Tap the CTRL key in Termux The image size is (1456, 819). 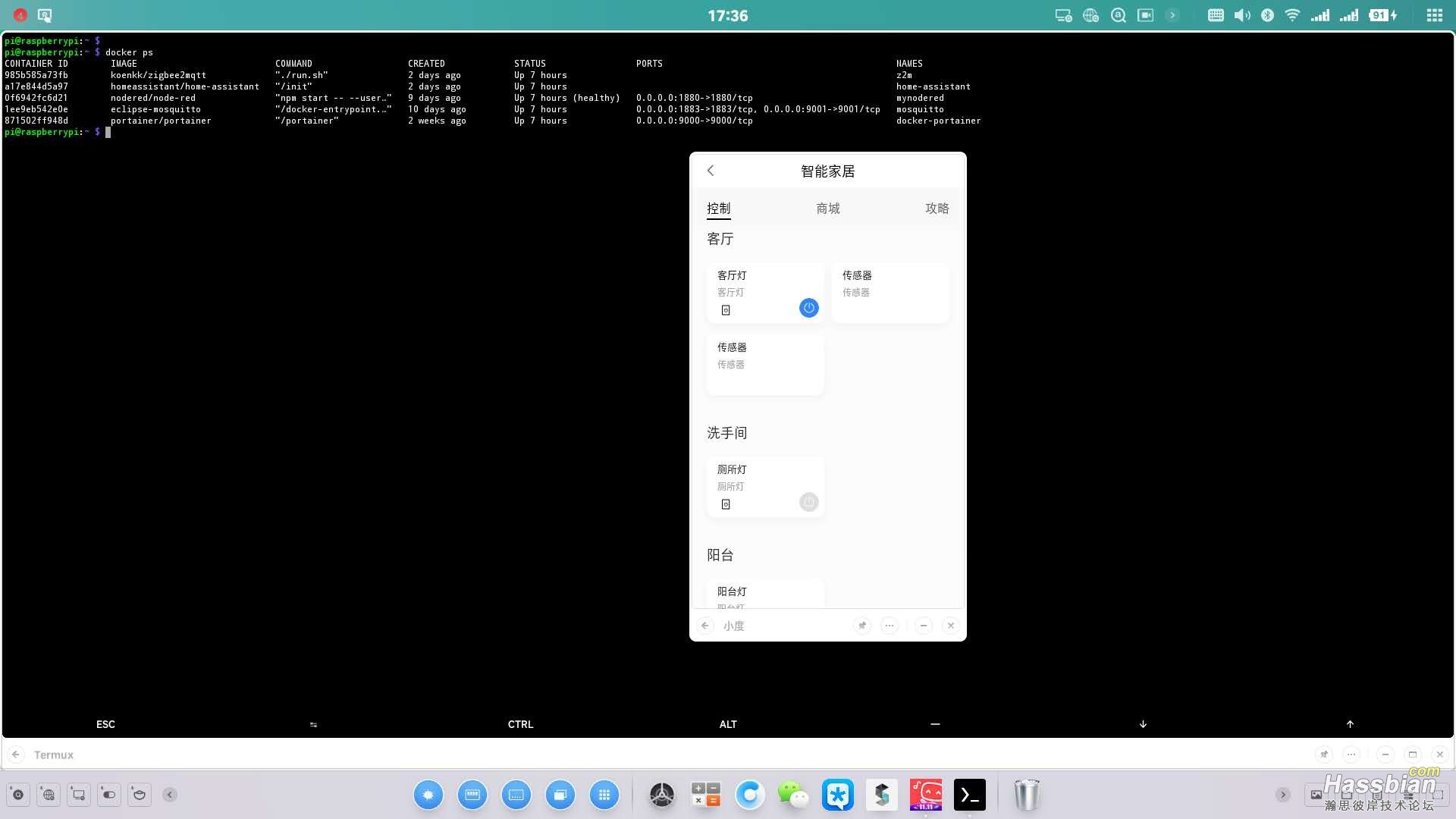point(520,724)
